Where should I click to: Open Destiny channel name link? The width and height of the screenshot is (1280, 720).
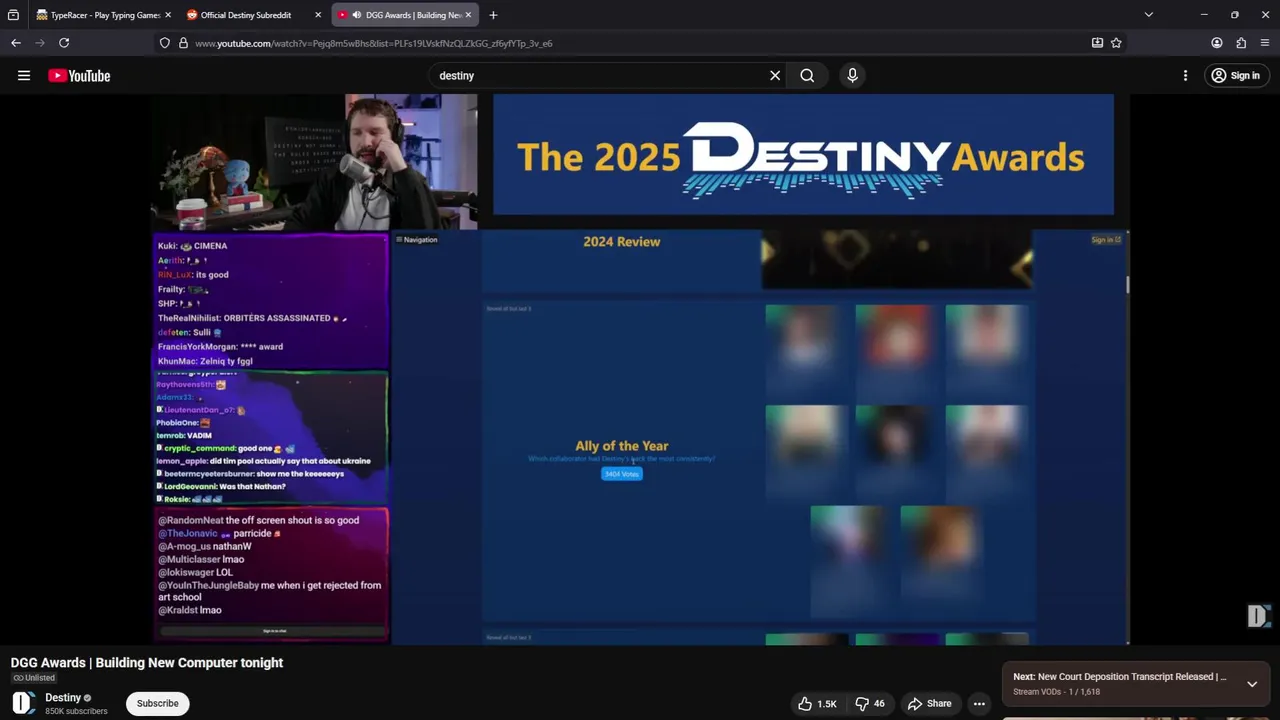63,697
